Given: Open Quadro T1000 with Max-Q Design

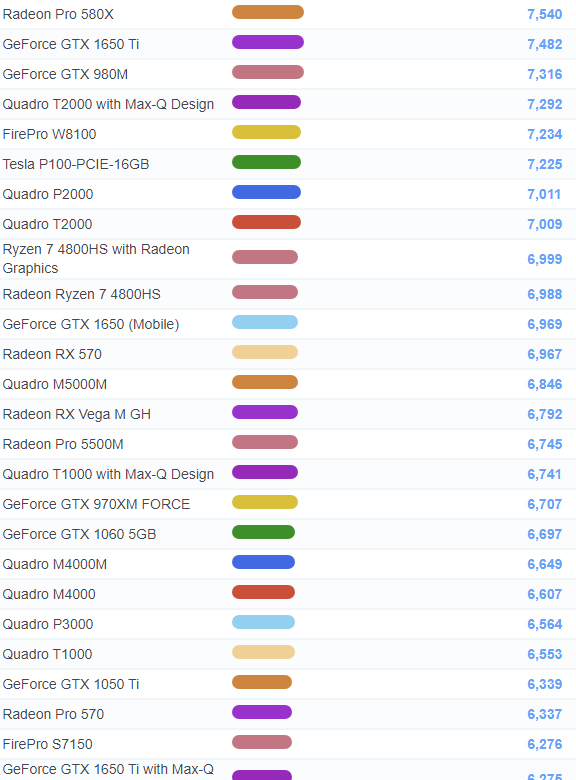Looking at the screenshot, I should click(108, 474).
